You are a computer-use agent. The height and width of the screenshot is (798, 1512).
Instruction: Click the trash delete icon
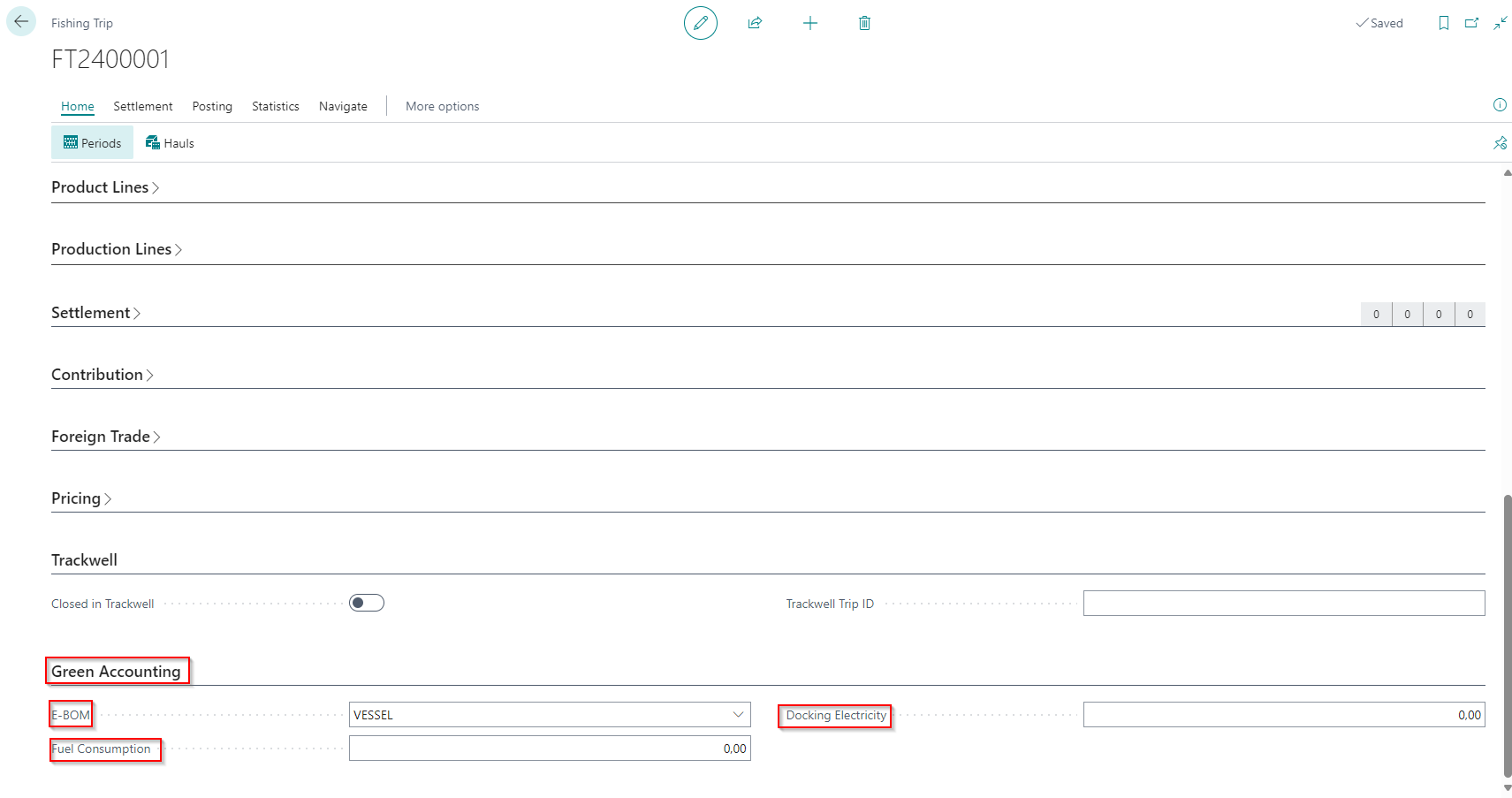click(x=864, y=23)
